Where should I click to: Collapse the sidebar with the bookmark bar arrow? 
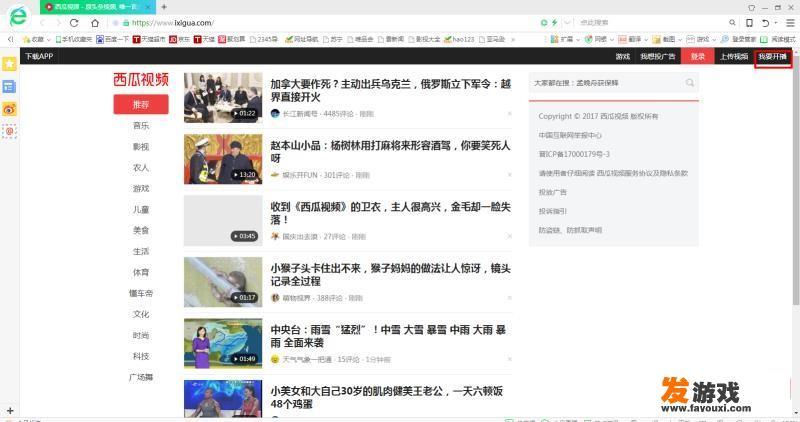point(10,39)
